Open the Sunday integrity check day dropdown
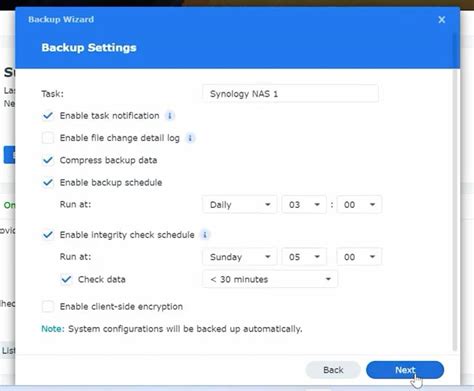This screenshot has width=474, height=391. [x=239, y=257]
